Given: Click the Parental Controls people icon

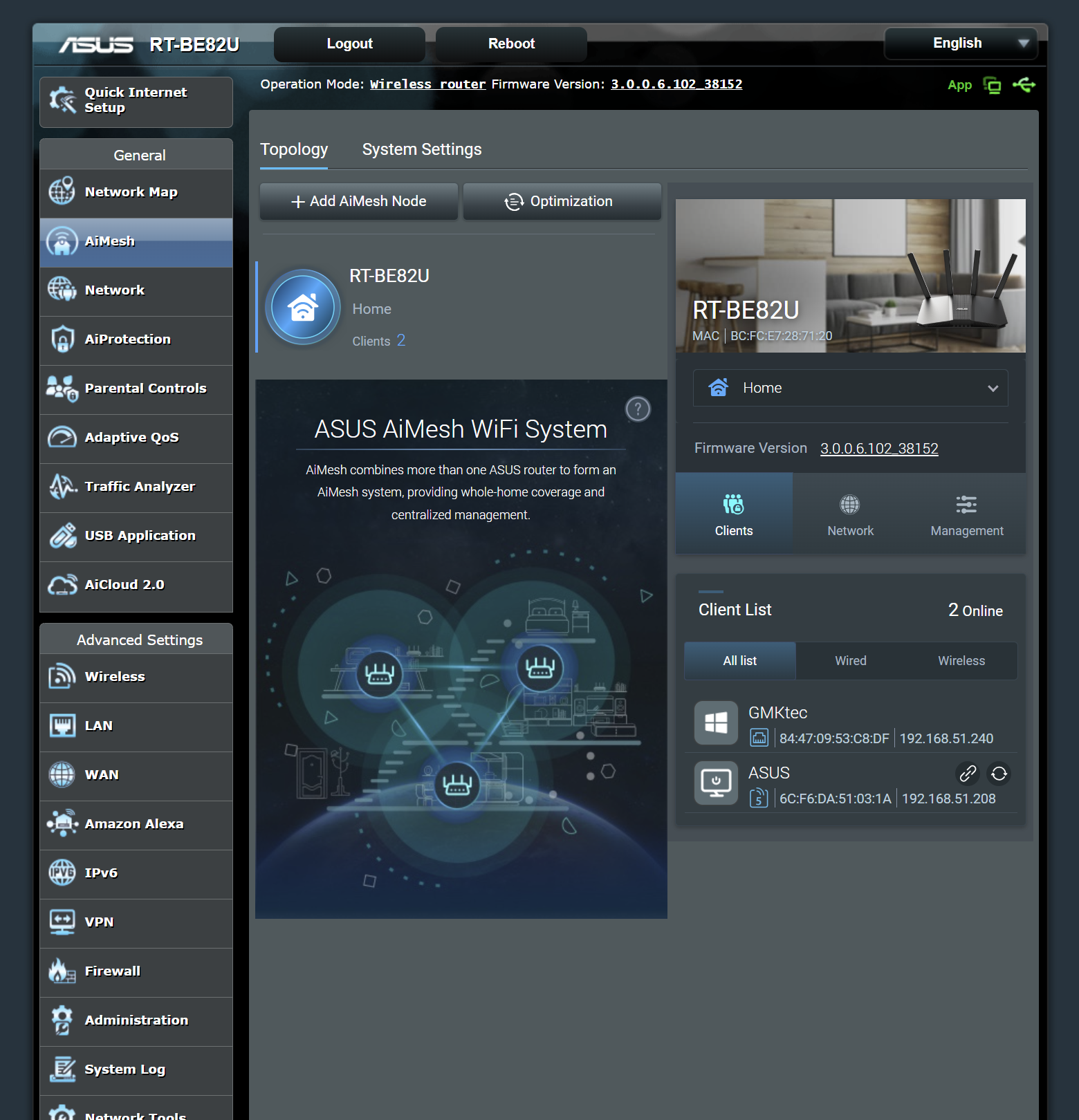Looking at the screenshot, I should (62, 388).
